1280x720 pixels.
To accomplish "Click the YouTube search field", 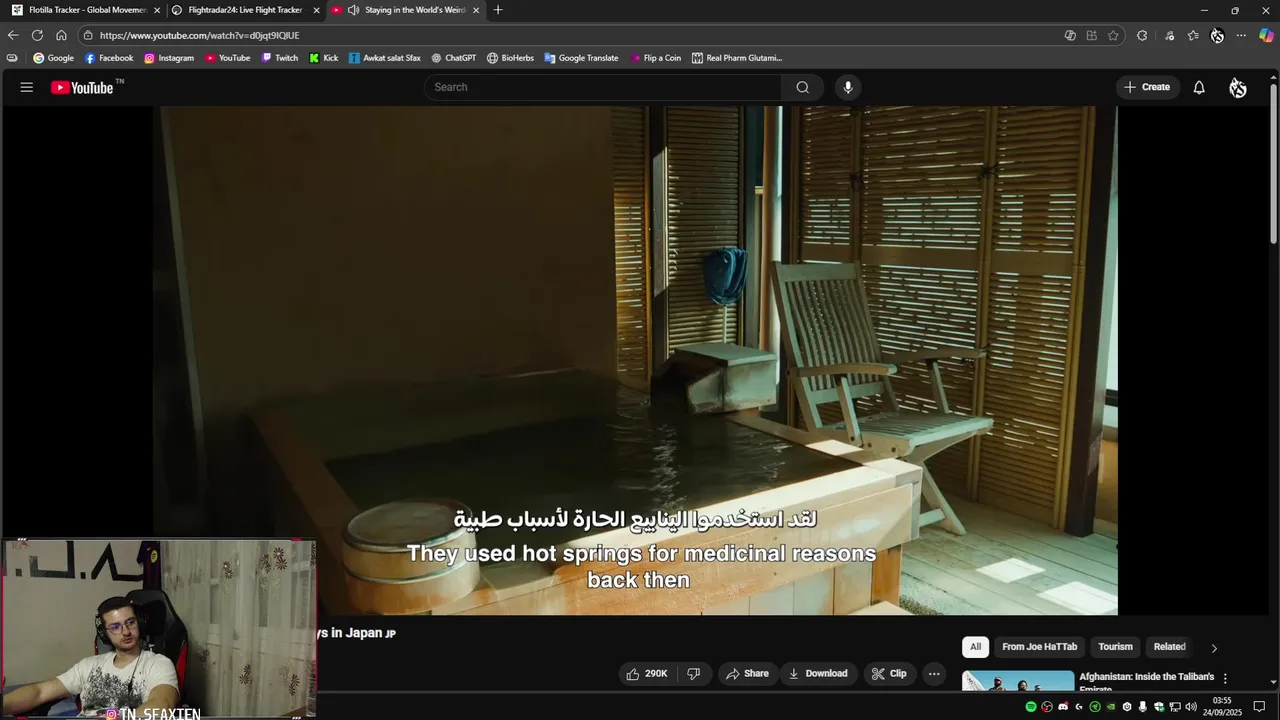I will tap(602, 87).
